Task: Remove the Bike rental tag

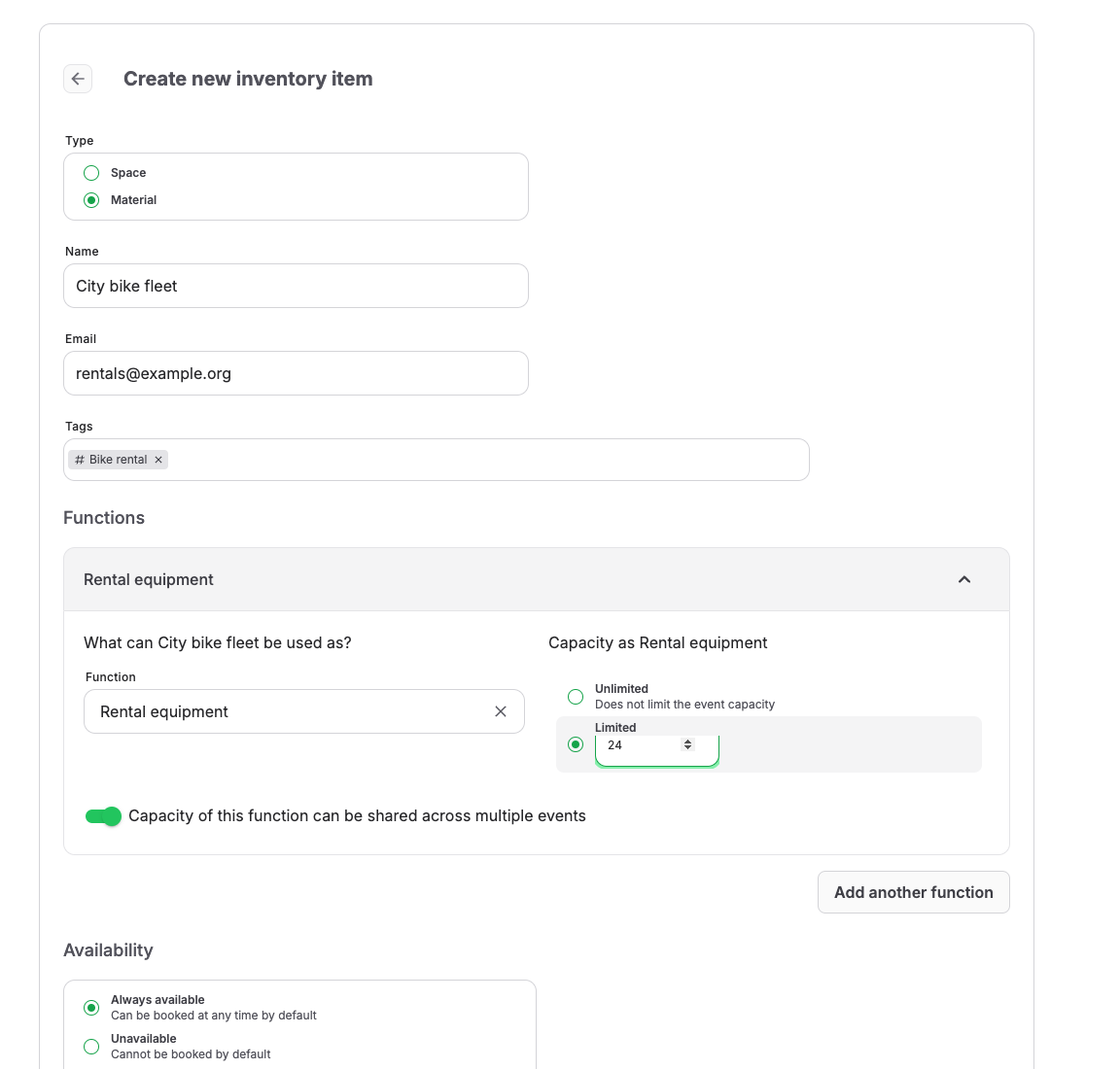Action: pyautogui.click(x=158, y=460)
